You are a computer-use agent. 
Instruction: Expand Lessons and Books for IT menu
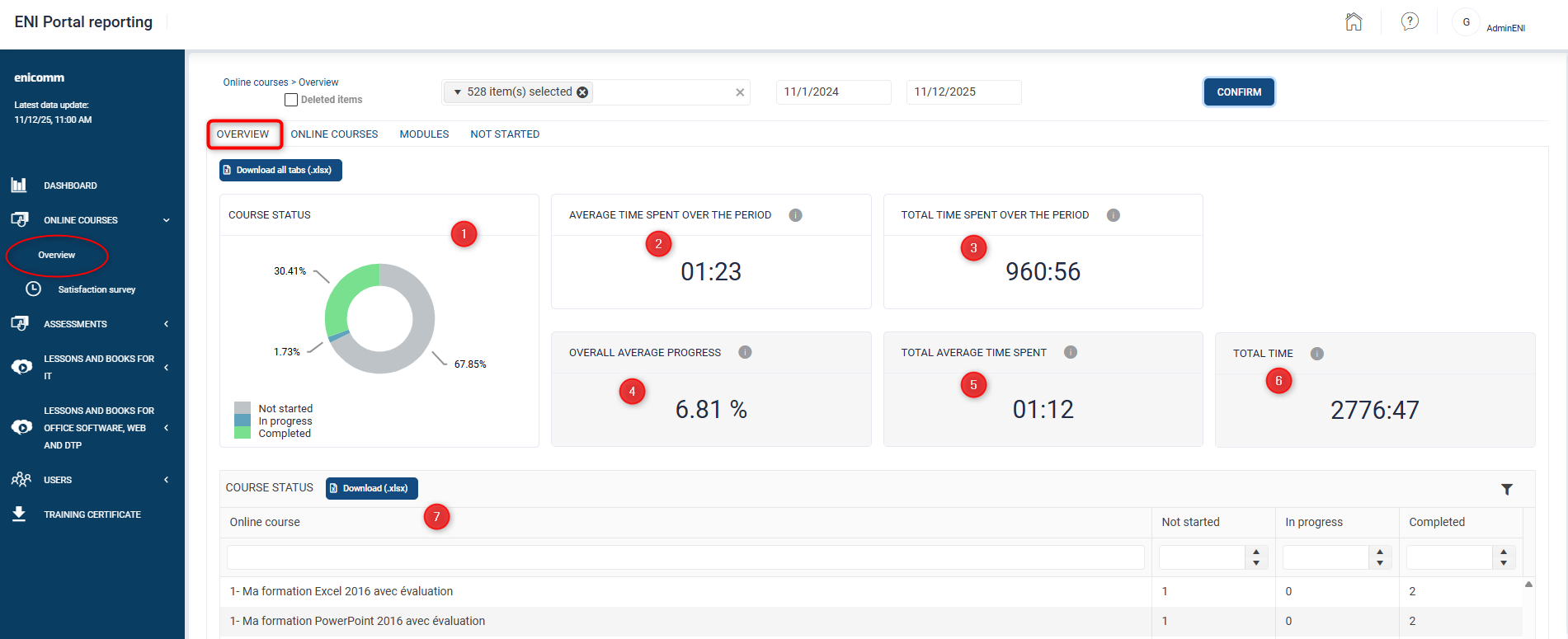pos(167,367)
